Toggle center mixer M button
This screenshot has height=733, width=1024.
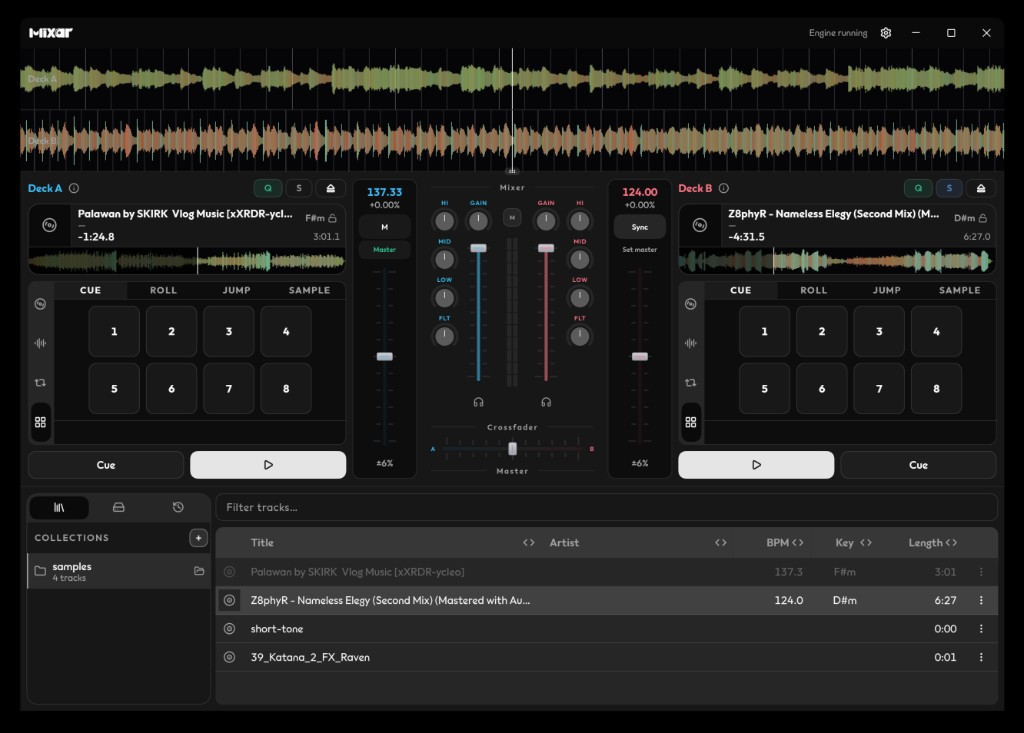tap(512, 218)
